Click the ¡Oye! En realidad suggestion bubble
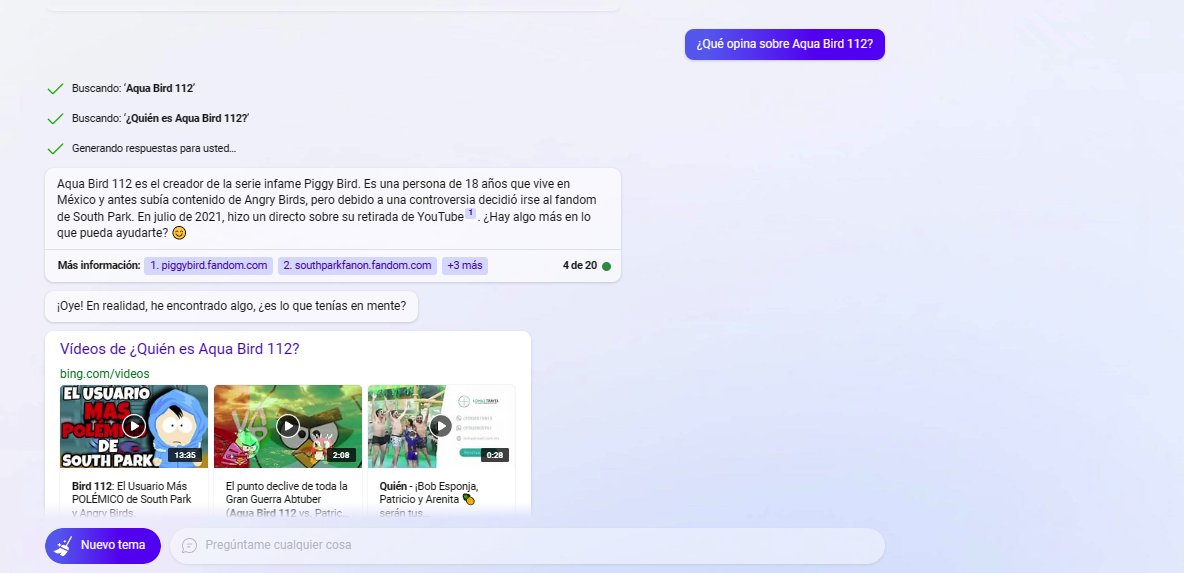The image size is (1184, 573). pos(231,307)
